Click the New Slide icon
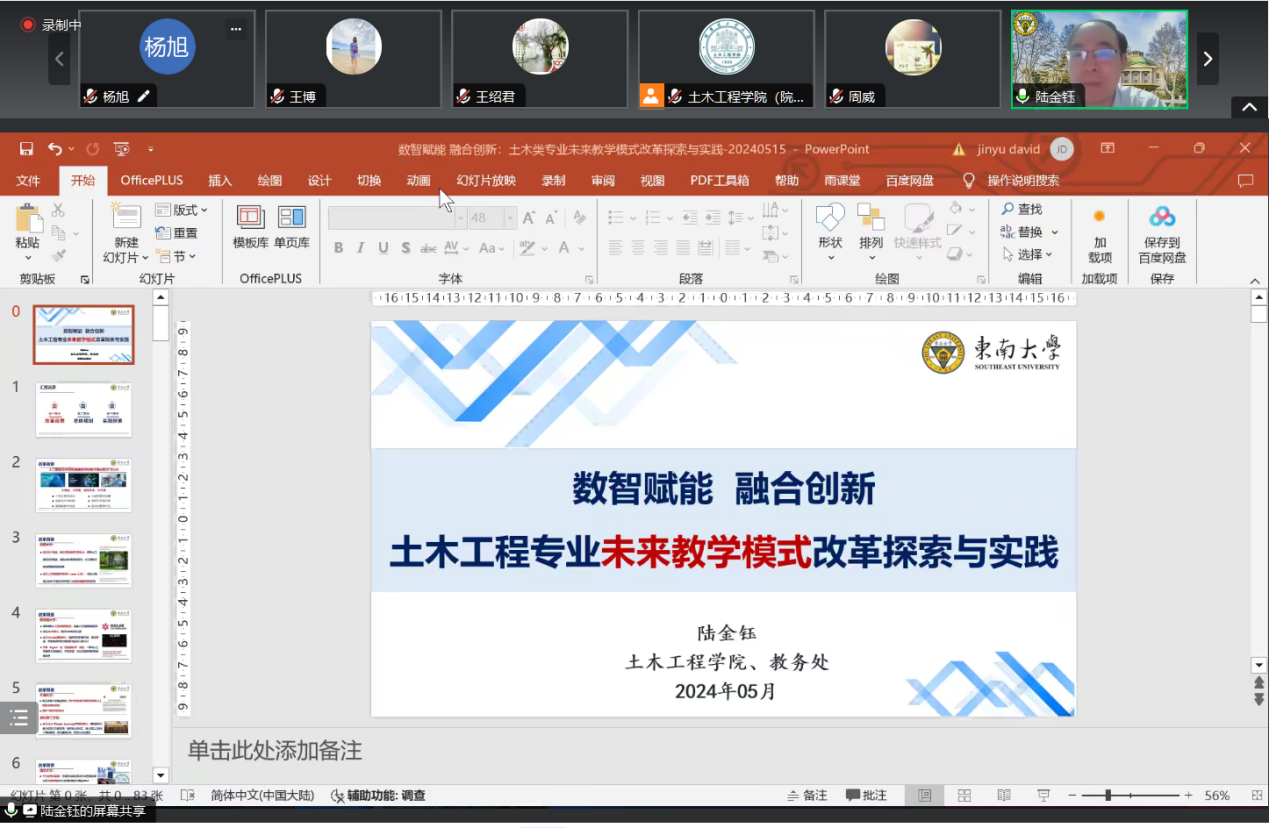The image size is (1269, 828). [126, 217]
